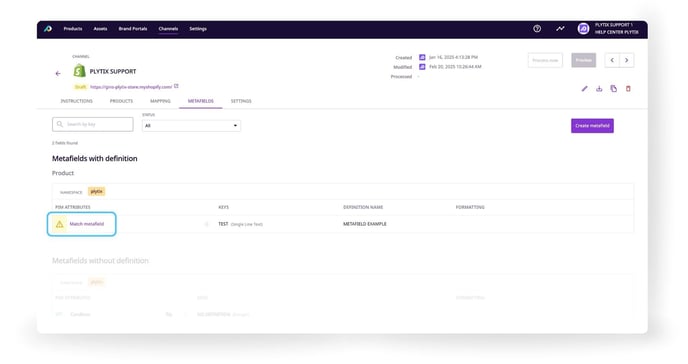688x364 pixels.
Task: Click the Keys column header
Action: click(x=223, y=207)
